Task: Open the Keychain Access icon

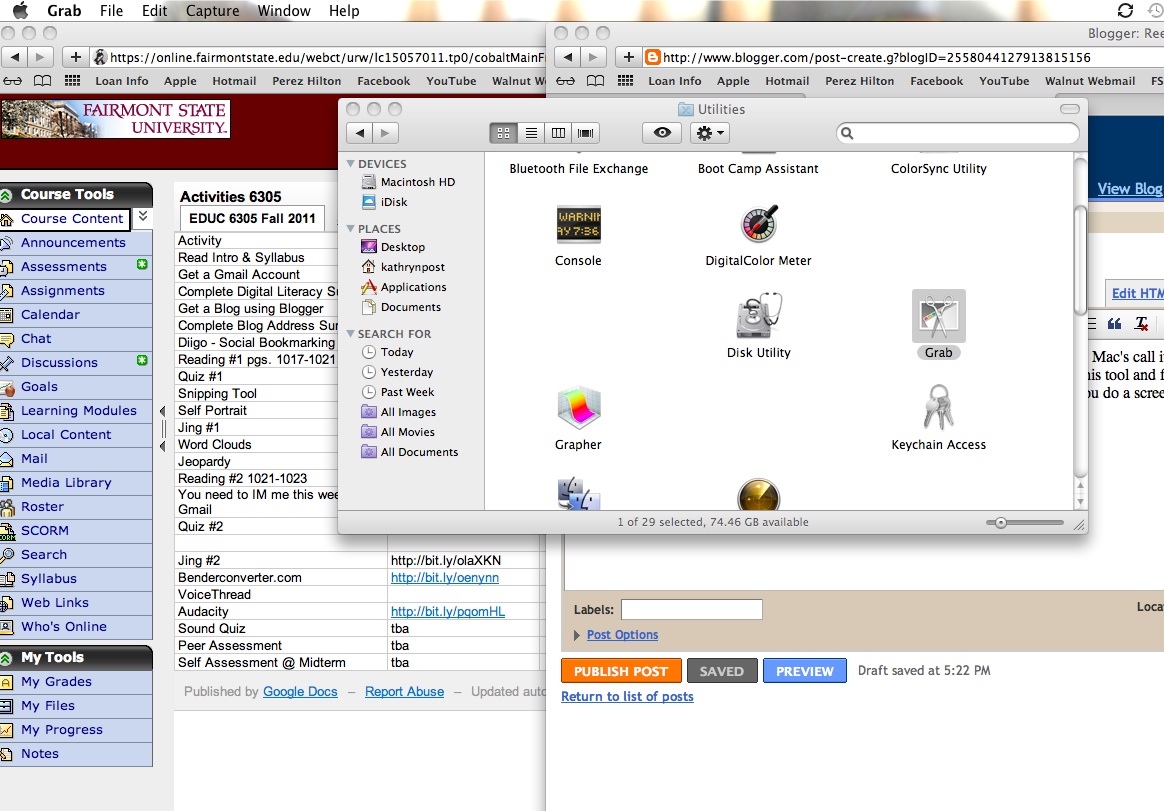Action: coord(938,407)
